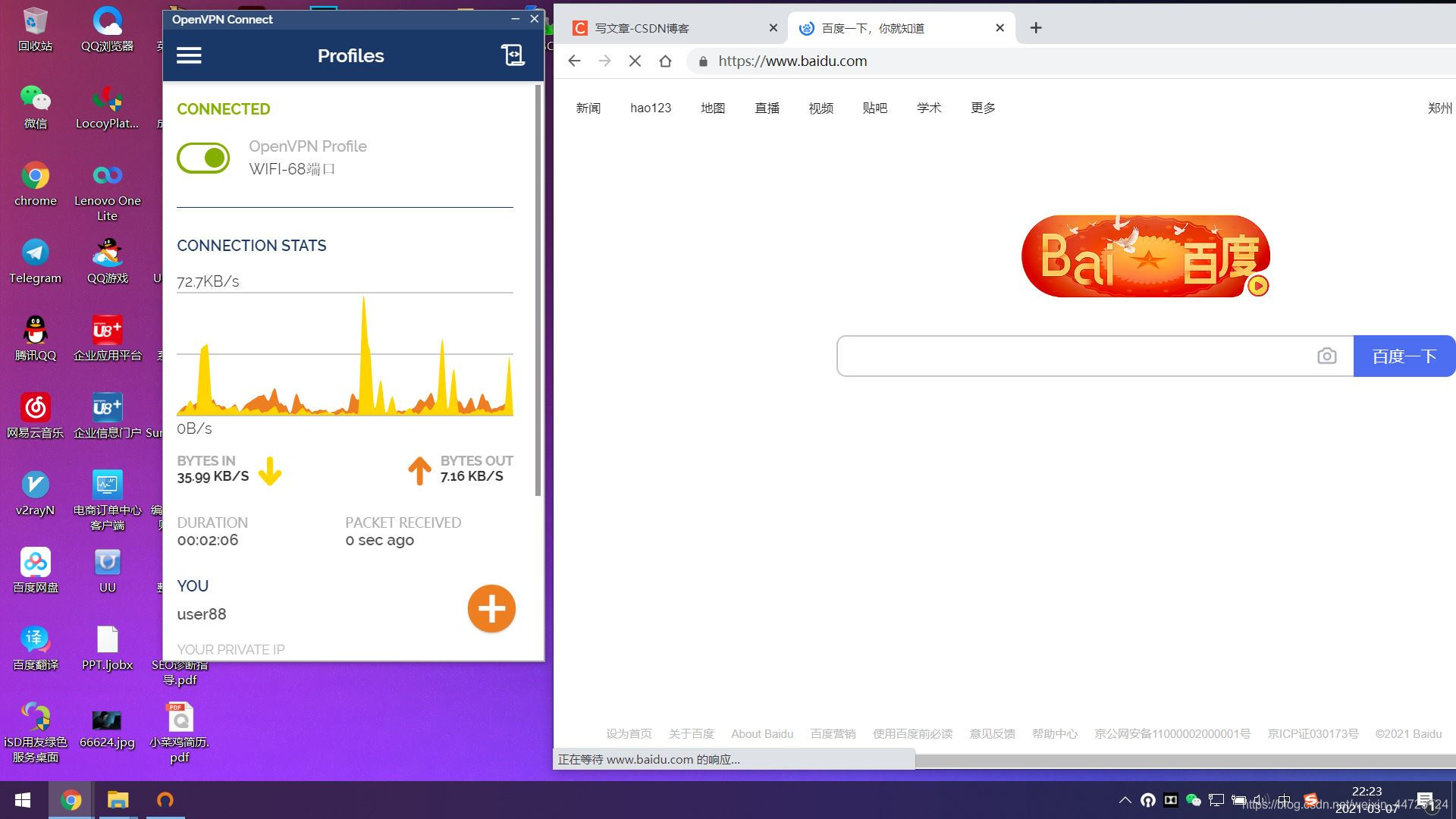Click the import profile icon in OpenVPN
The width and height of the screenshot is (1456, 819).
513,55
